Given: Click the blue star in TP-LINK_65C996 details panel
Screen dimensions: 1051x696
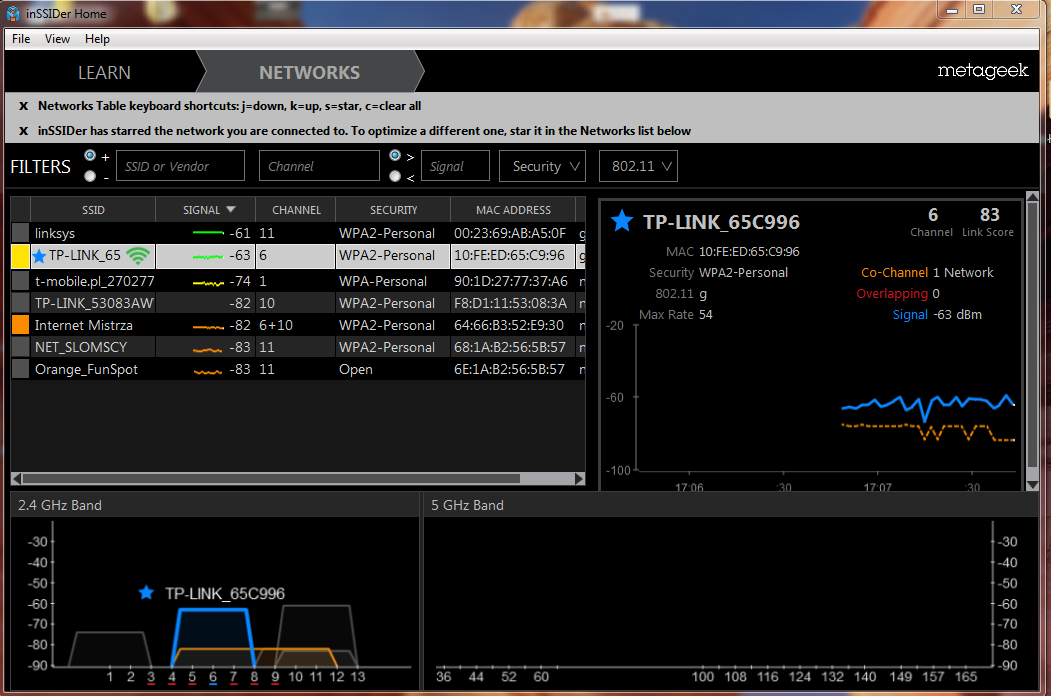Looking at the screenshot, I should coord(622,221).
